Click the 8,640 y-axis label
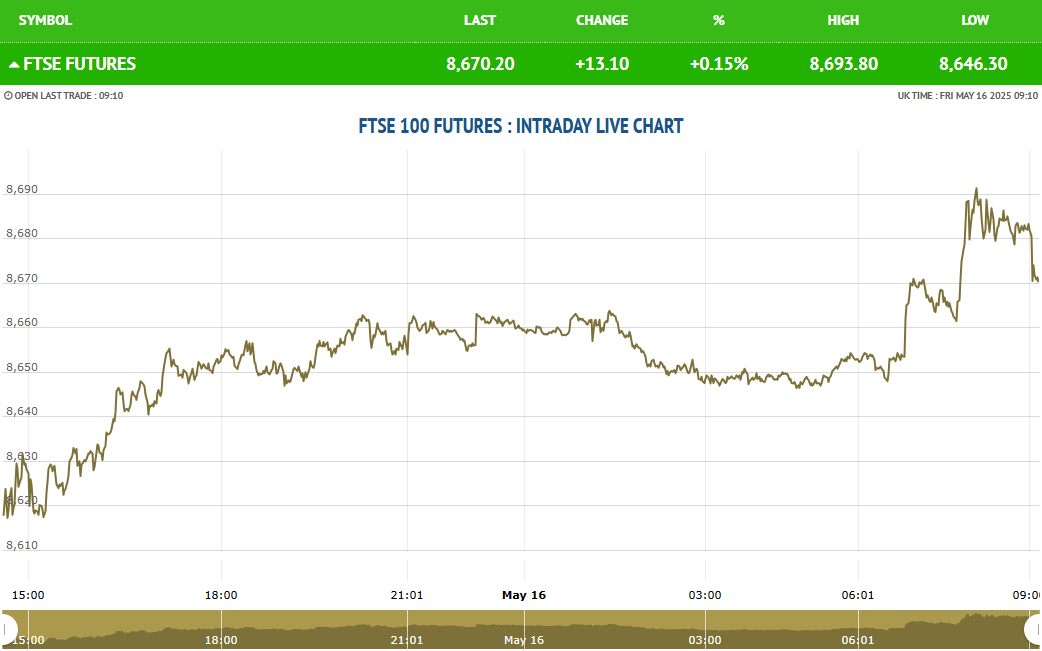 point(22,412)
